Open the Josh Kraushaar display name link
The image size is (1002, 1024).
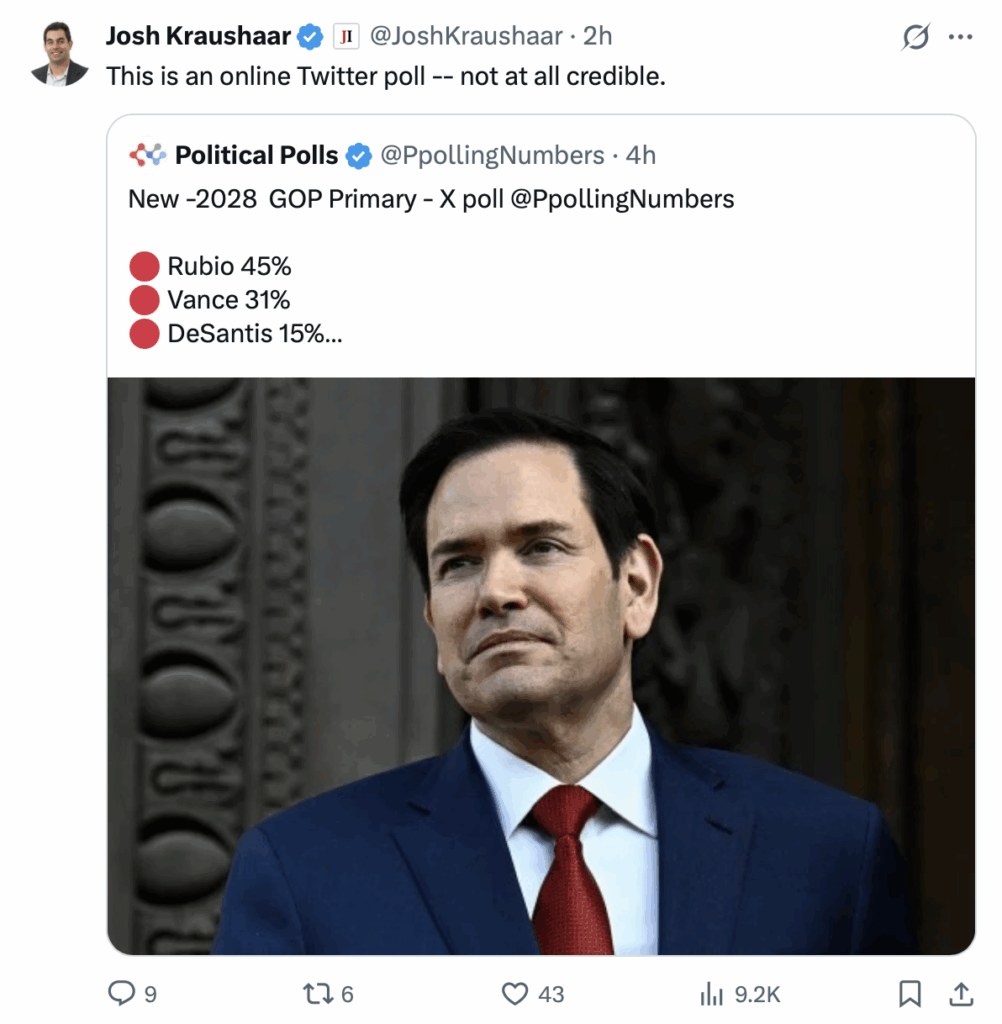(x=198, y=37)
